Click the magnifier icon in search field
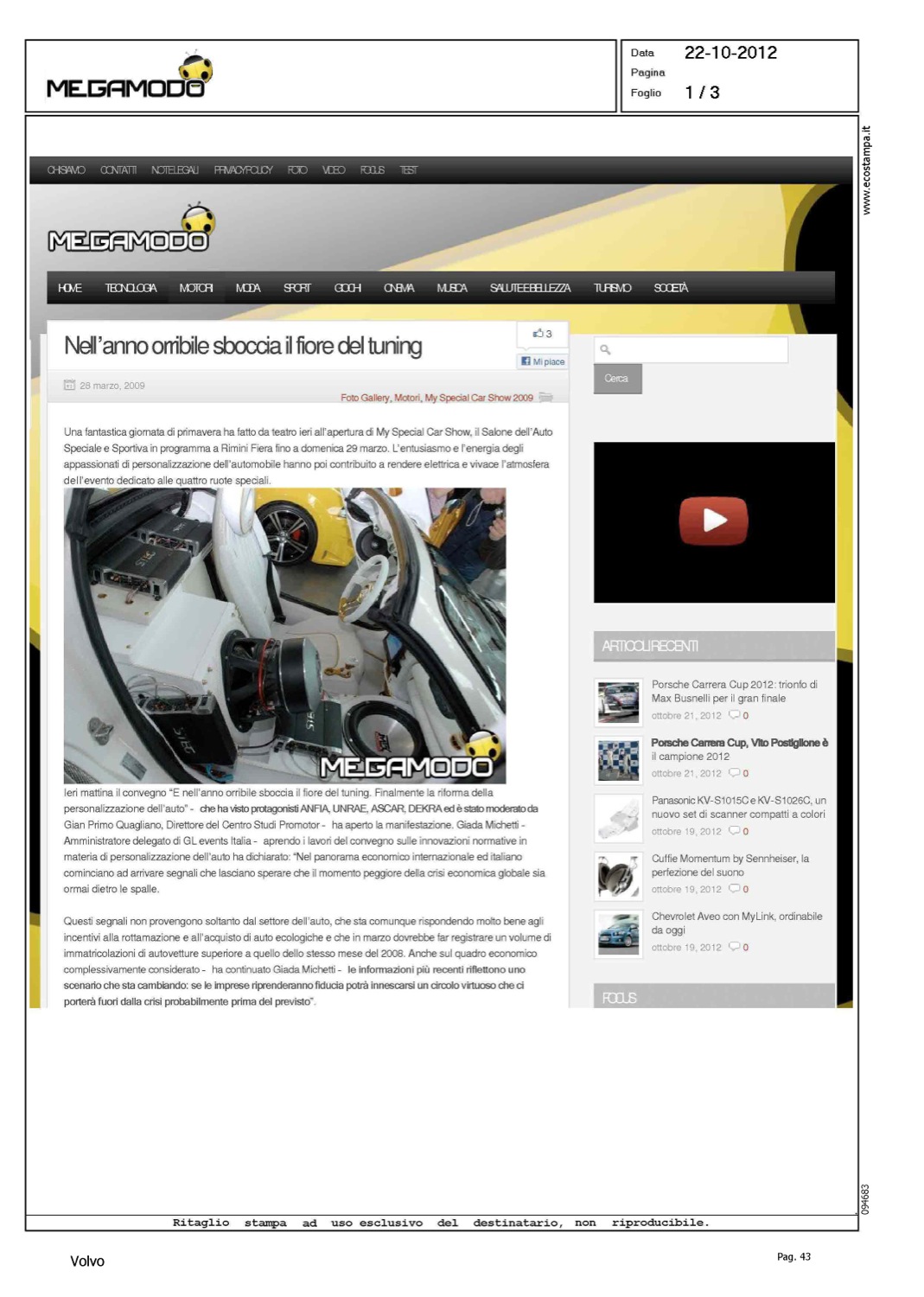Viewport: 924px width, 1297px height. [606, 349]
